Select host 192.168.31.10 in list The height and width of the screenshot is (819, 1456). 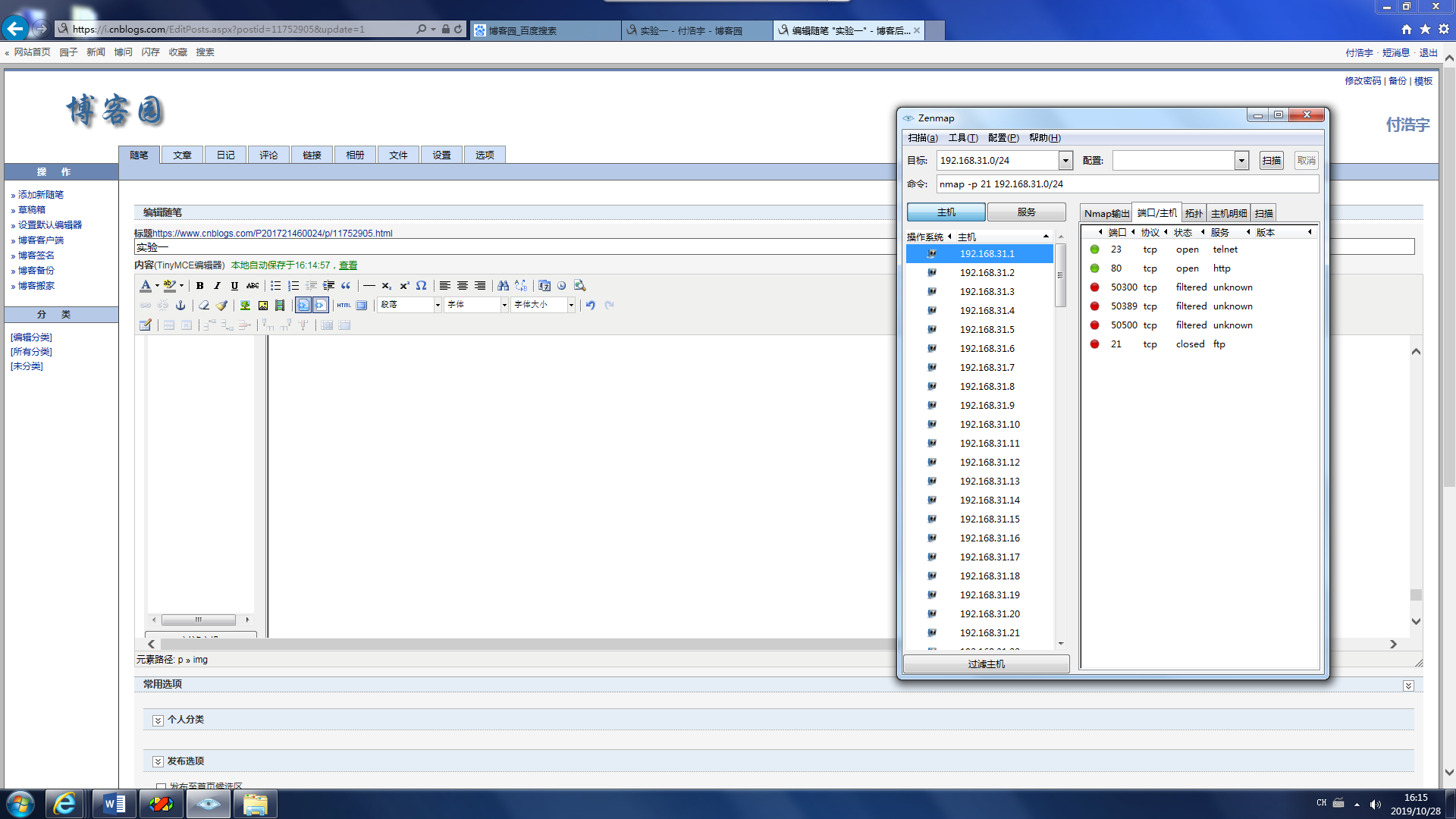(989, 425)
